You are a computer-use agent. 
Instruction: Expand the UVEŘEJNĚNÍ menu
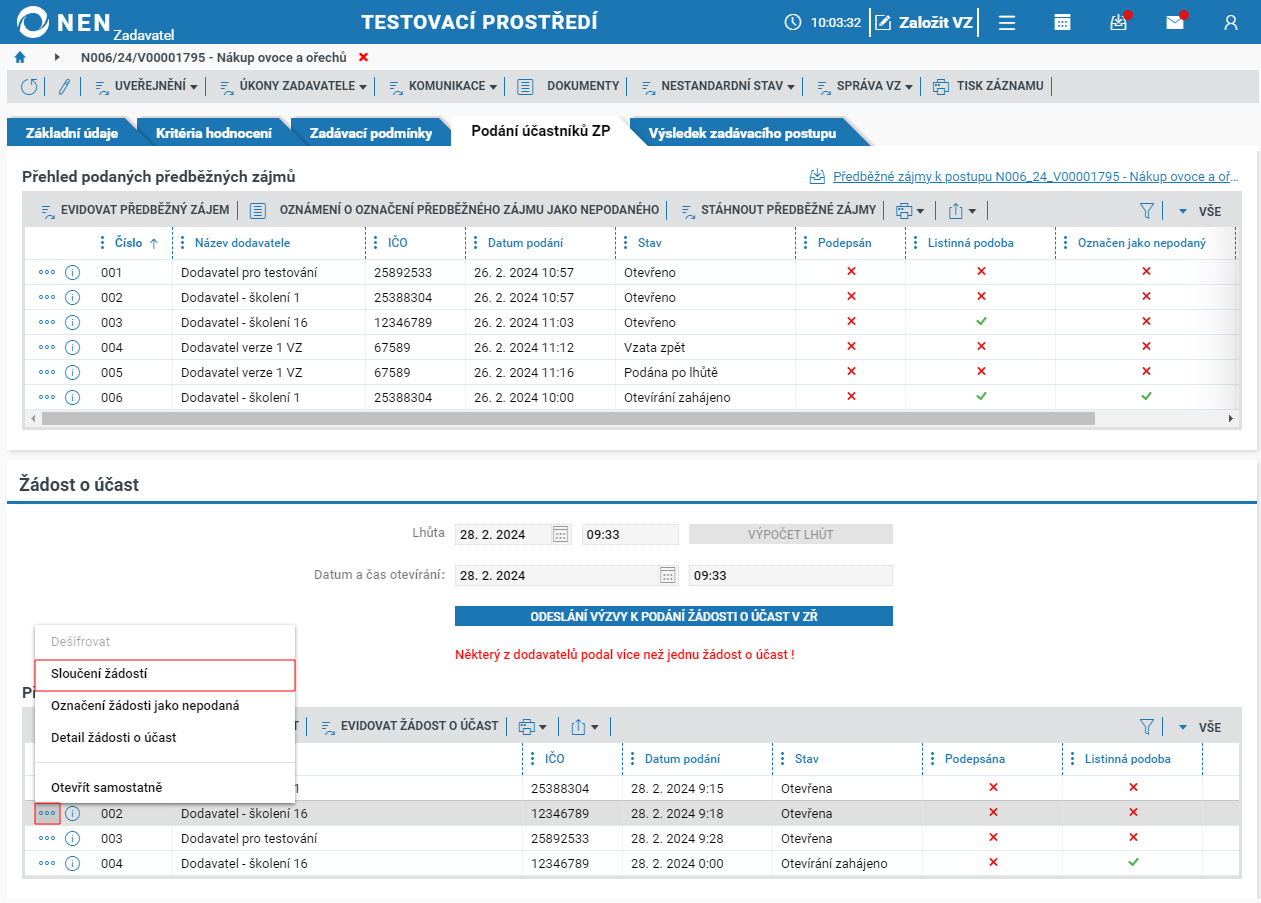pyautogui.click(x=146, y=86)
